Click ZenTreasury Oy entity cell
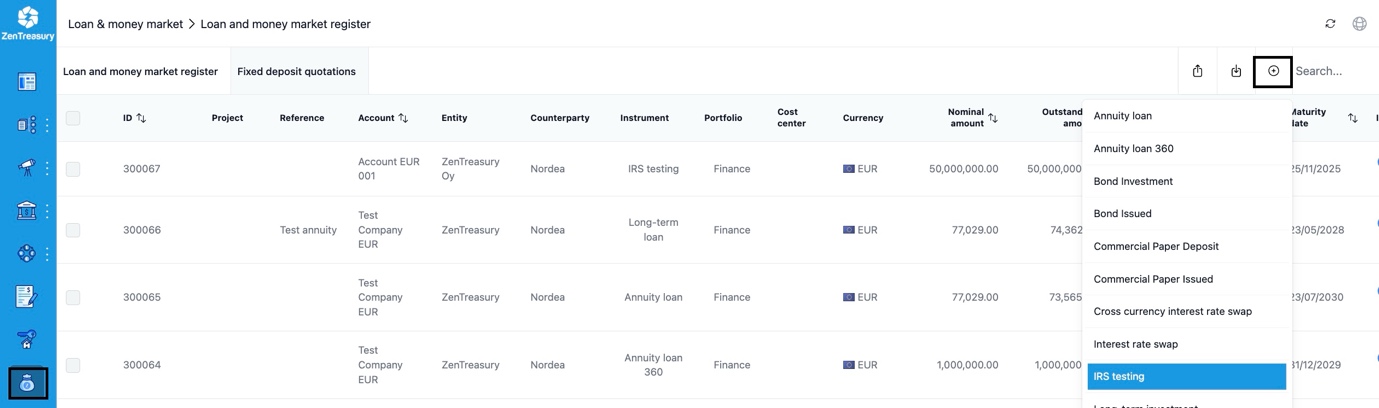This screenshot has height=408, width=1379. pyautogui.click(x=470, y=169)
